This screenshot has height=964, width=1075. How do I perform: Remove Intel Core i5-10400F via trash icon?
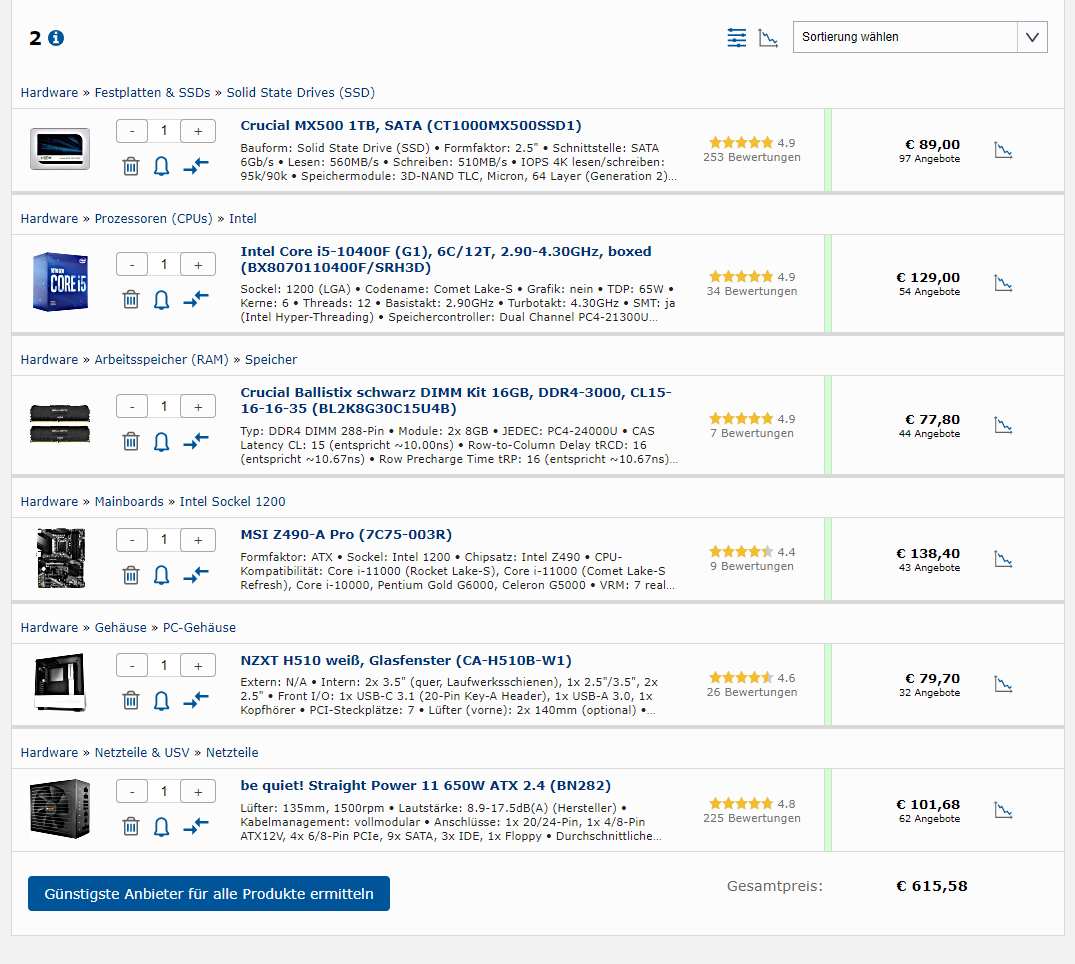pyautogui.click(x=131, y=300)
